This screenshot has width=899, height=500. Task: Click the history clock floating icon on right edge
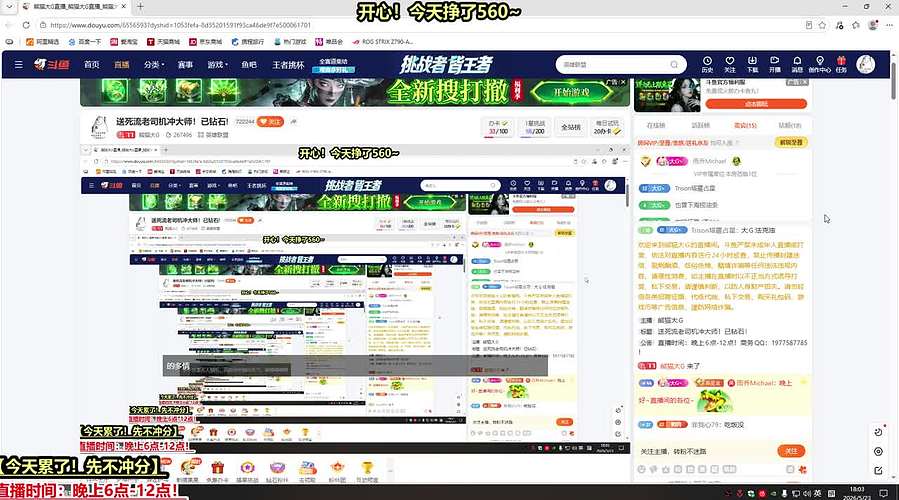(x=878, y=432)
